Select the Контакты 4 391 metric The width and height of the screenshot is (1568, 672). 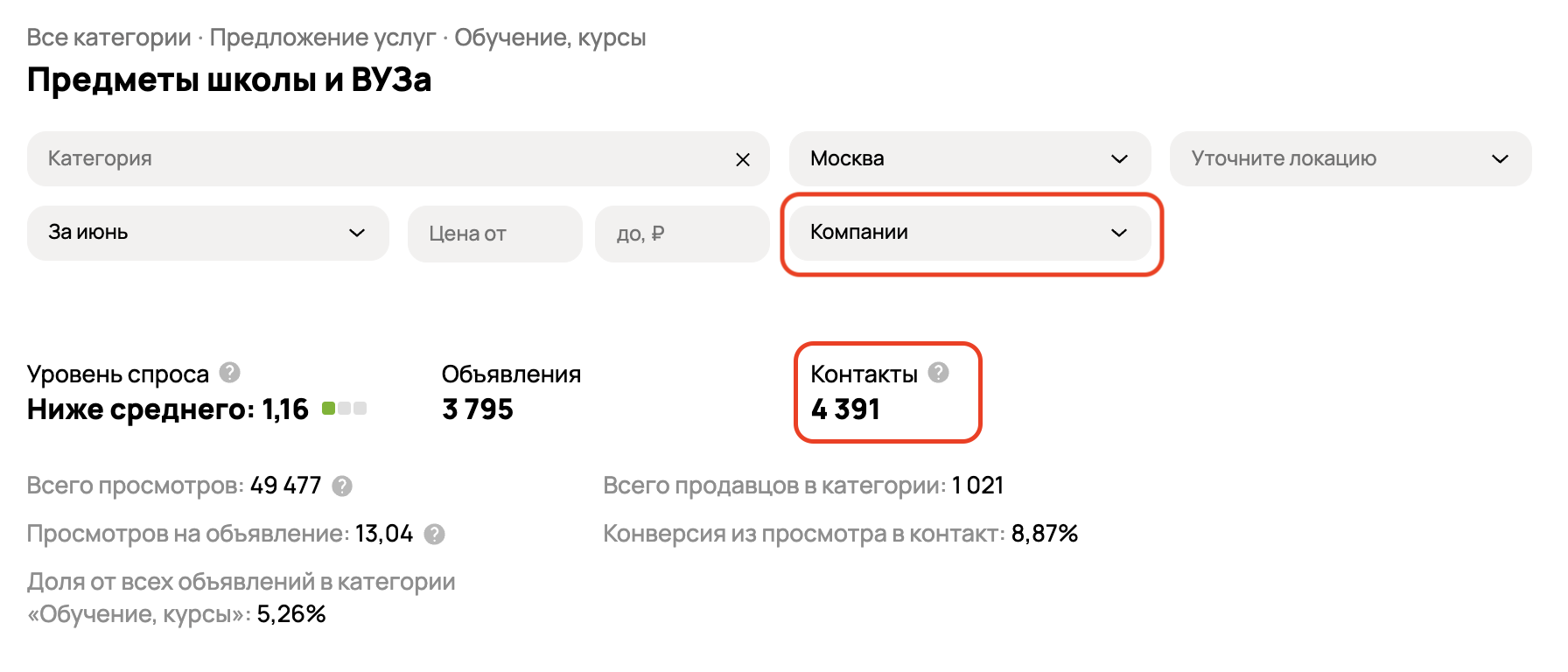click(x=888, y=392)
